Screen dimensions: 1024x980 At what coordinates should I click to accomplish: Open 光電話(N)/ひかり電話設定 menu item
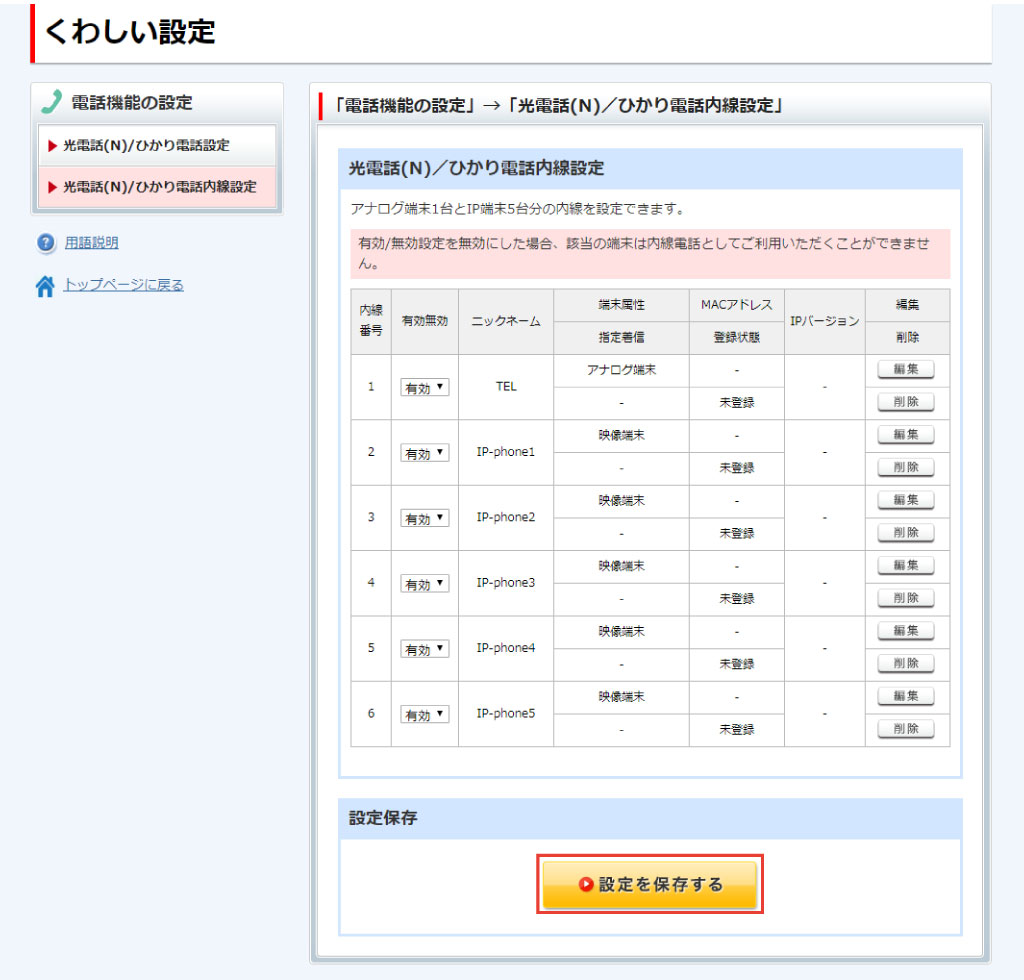pyautogui.click(x=157, y=145)
